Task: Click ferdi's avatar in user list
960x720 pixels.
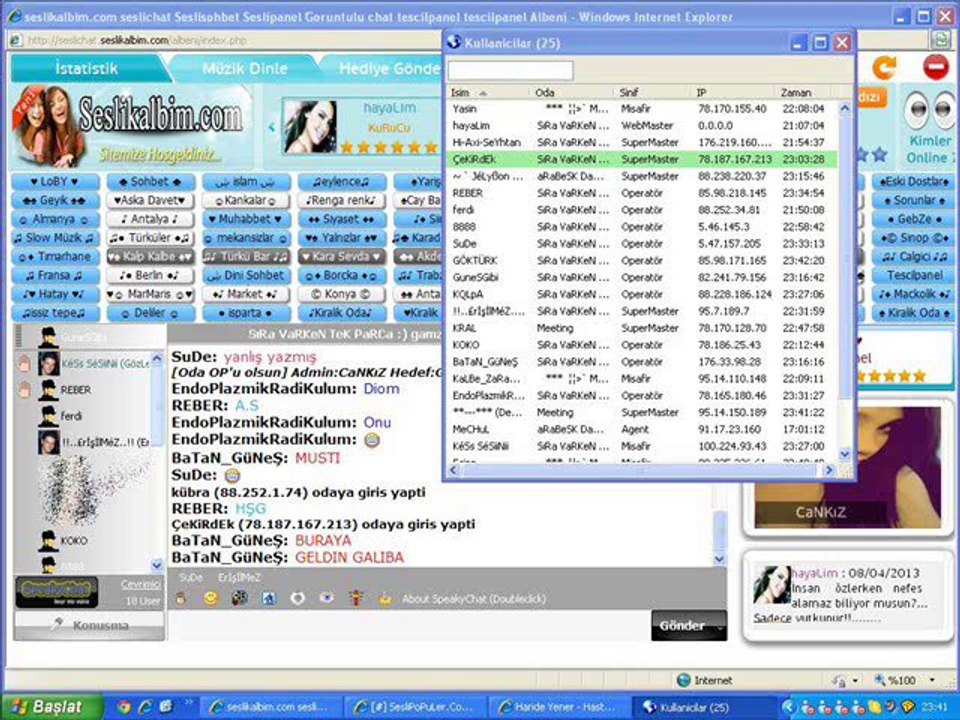Action: [x=48, y=416]
